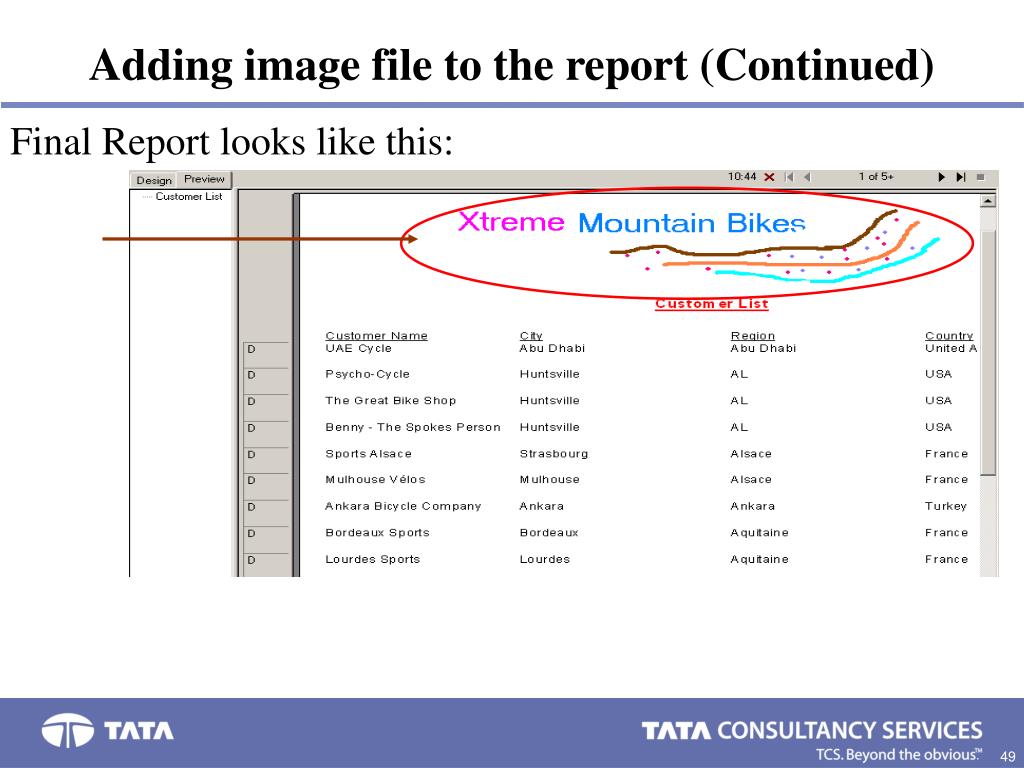This screenshot has width=1024, height=768.
Task: Select the Customer List report title
Action: pyautogui.click(x=711, y=304)
